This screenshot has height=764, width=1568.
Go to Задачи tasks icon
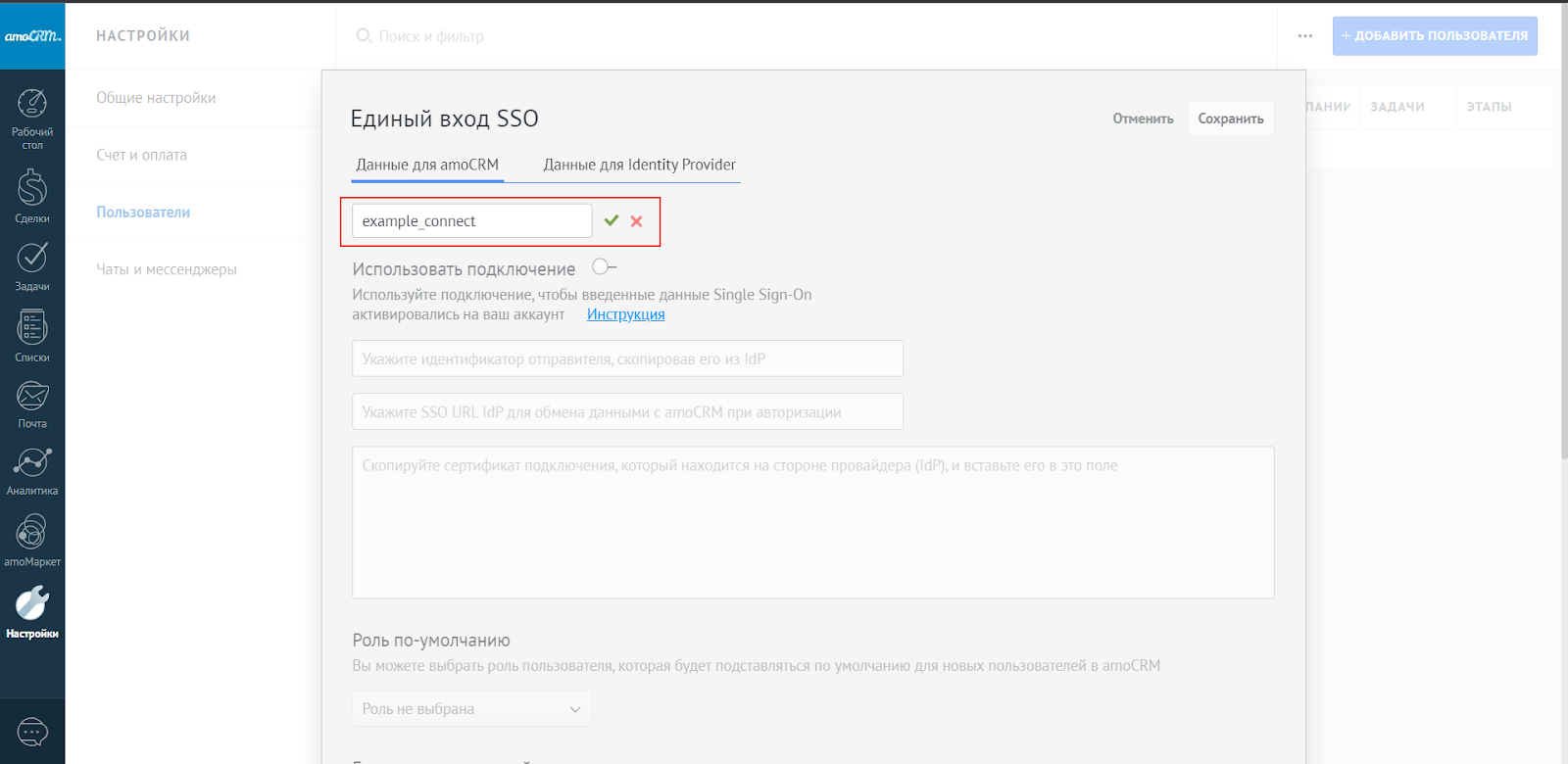coord(32,258)
